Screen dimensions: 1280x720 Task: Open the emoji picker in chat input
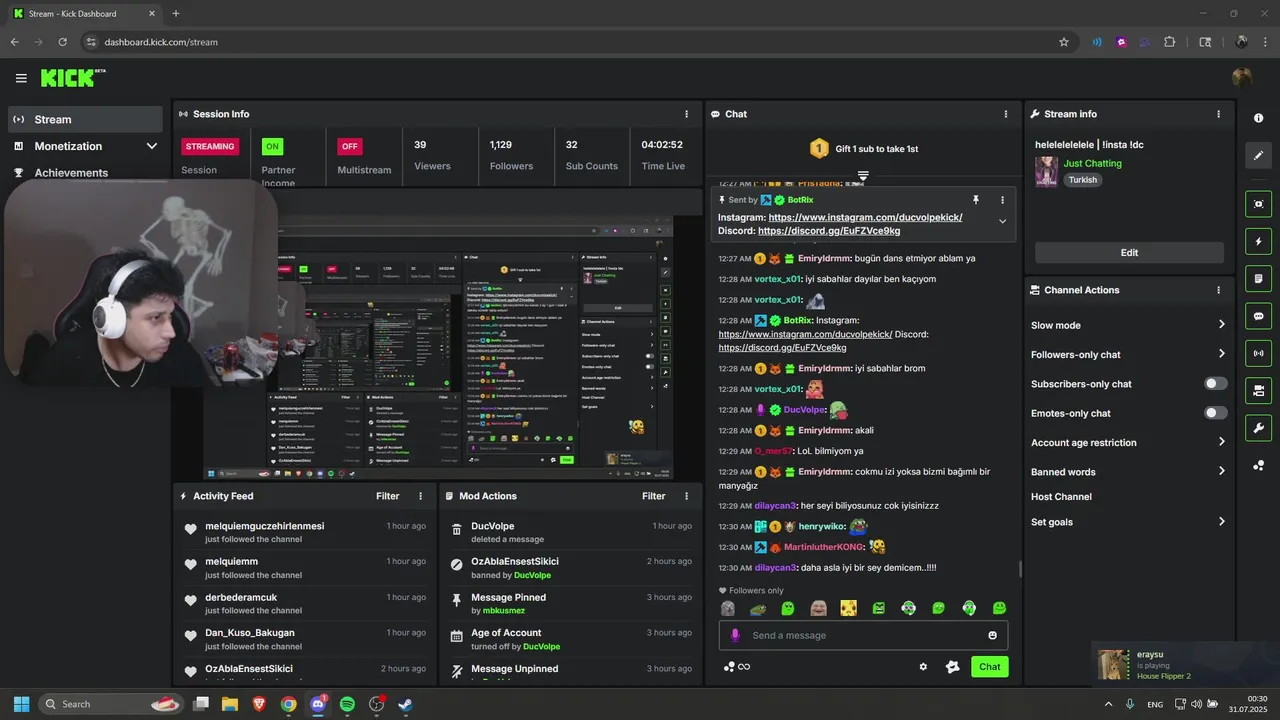pos(992,635)
